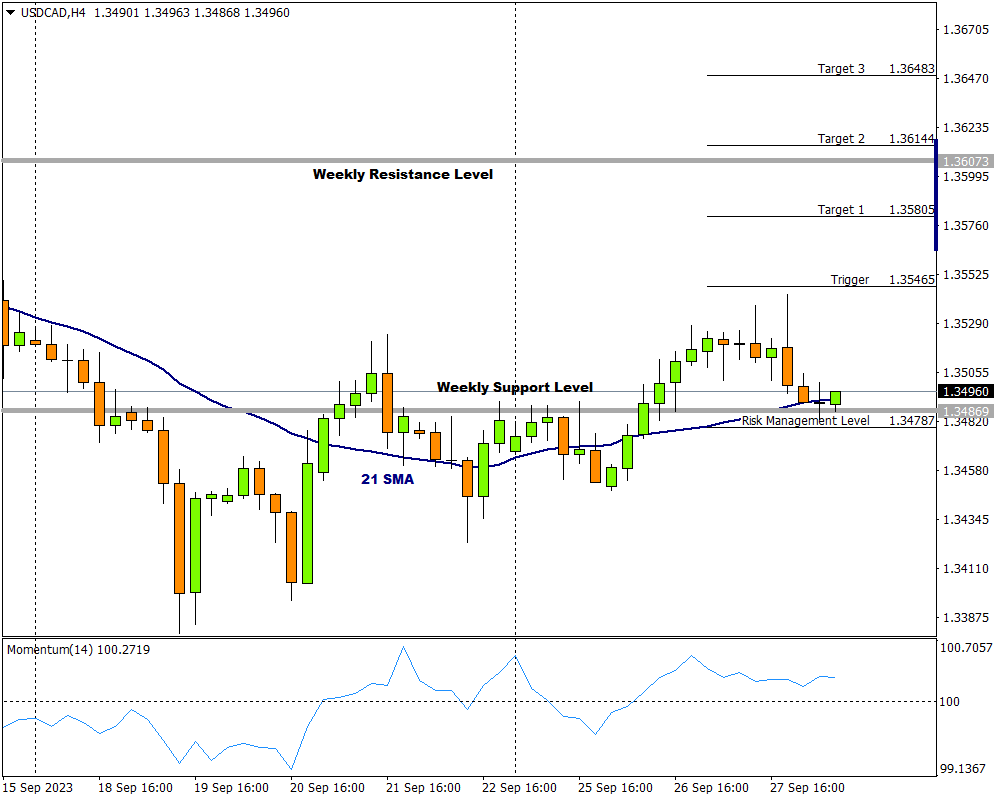Click the gray 1.34869 support price tag
This screenshot has height=800, width=1000.
click(966, 411)
